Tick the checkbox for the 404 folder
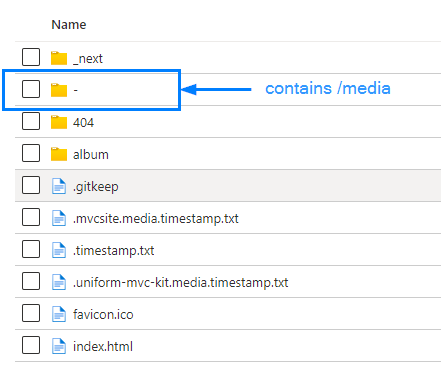The image size is (441, 390). 31,121
